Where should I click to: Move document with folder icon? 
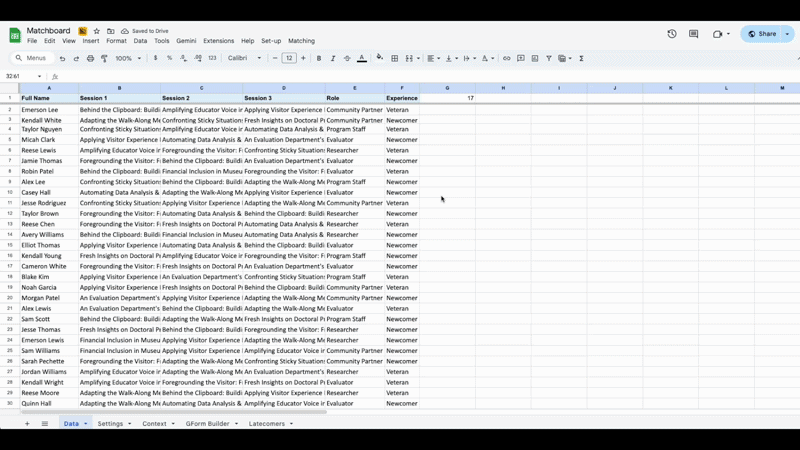pos(110,31)
